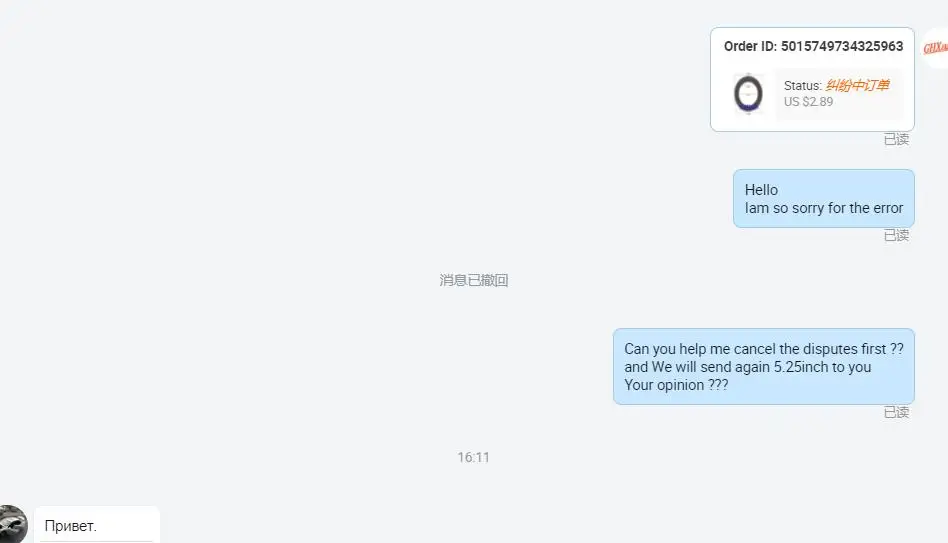Screen dimensions: 948x543
Task: Select the 消息已撤回 recalled-message notice
Action: [473, 281]
